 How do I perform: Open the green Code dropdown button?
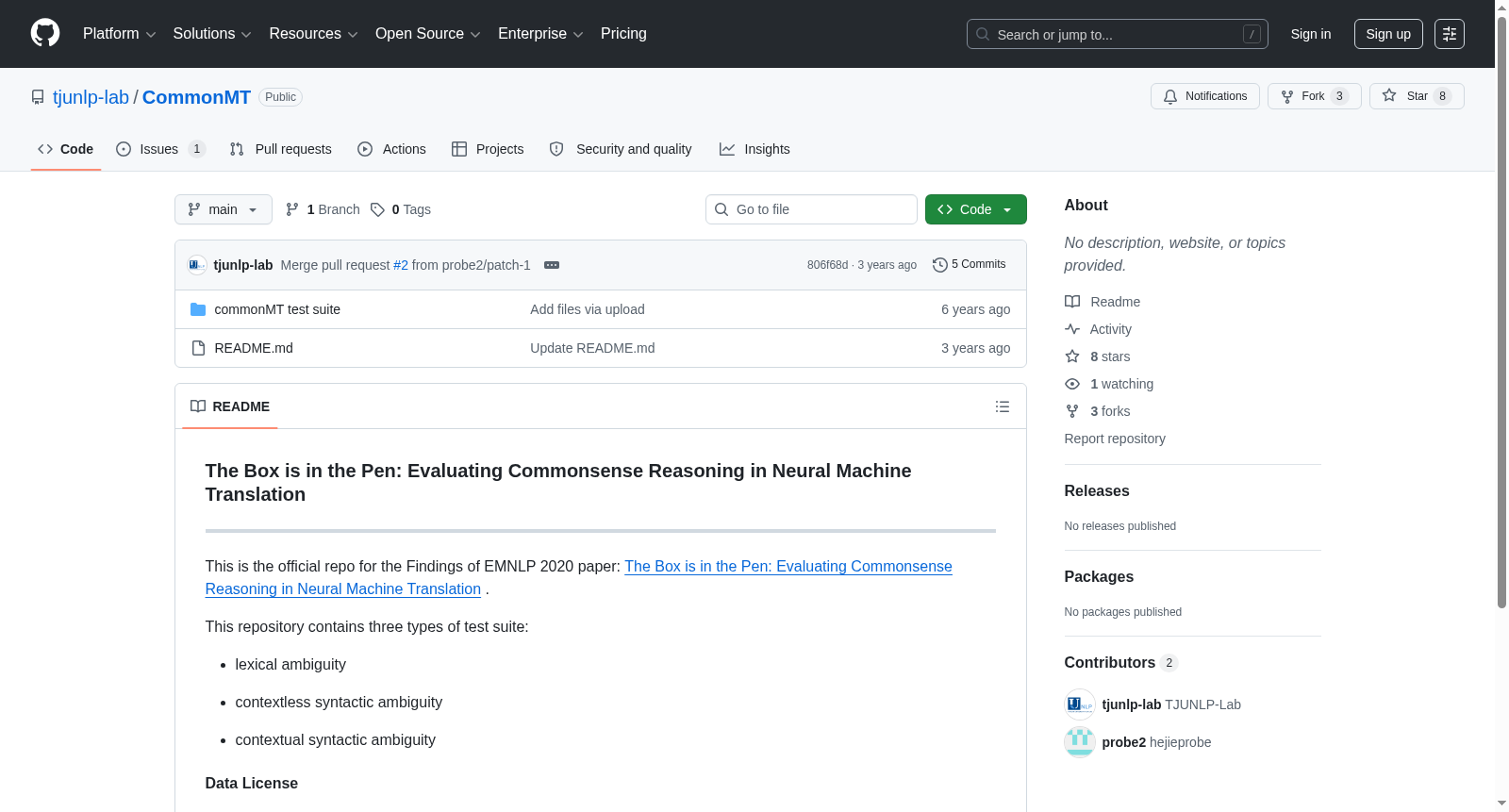click(x=975, y=209)
